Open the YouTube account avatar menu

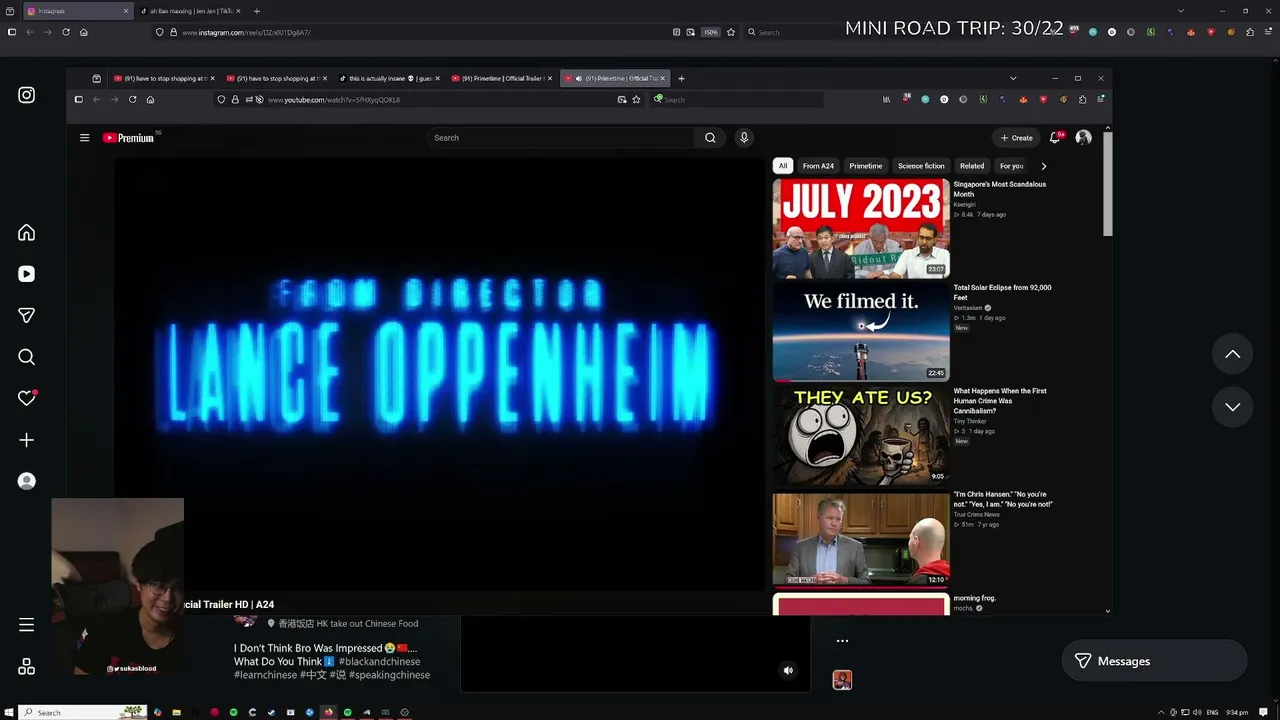[x=1083, y=138]
